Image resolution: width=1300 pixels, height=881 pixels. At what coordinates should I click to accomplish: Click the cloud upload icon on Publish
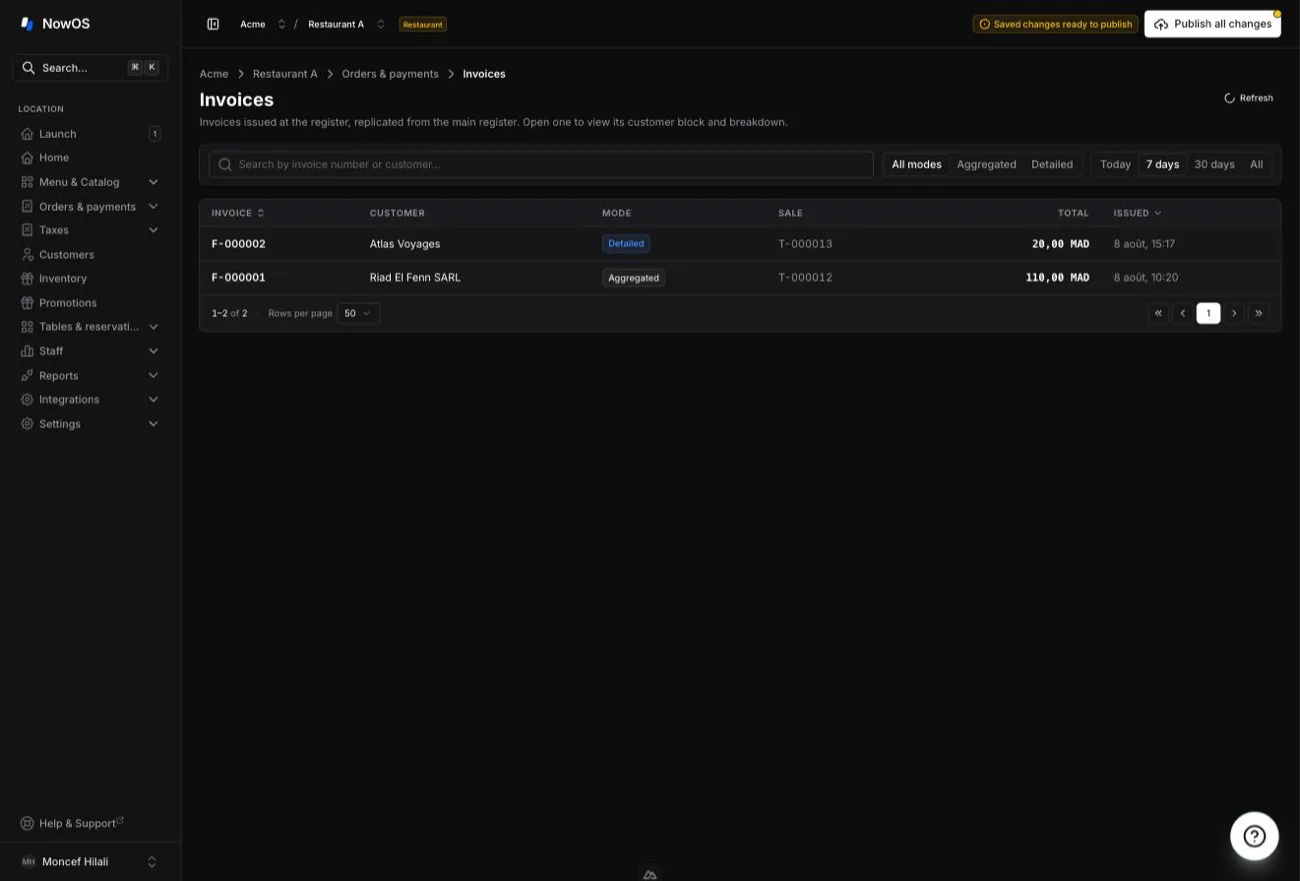coord(1161,24)
